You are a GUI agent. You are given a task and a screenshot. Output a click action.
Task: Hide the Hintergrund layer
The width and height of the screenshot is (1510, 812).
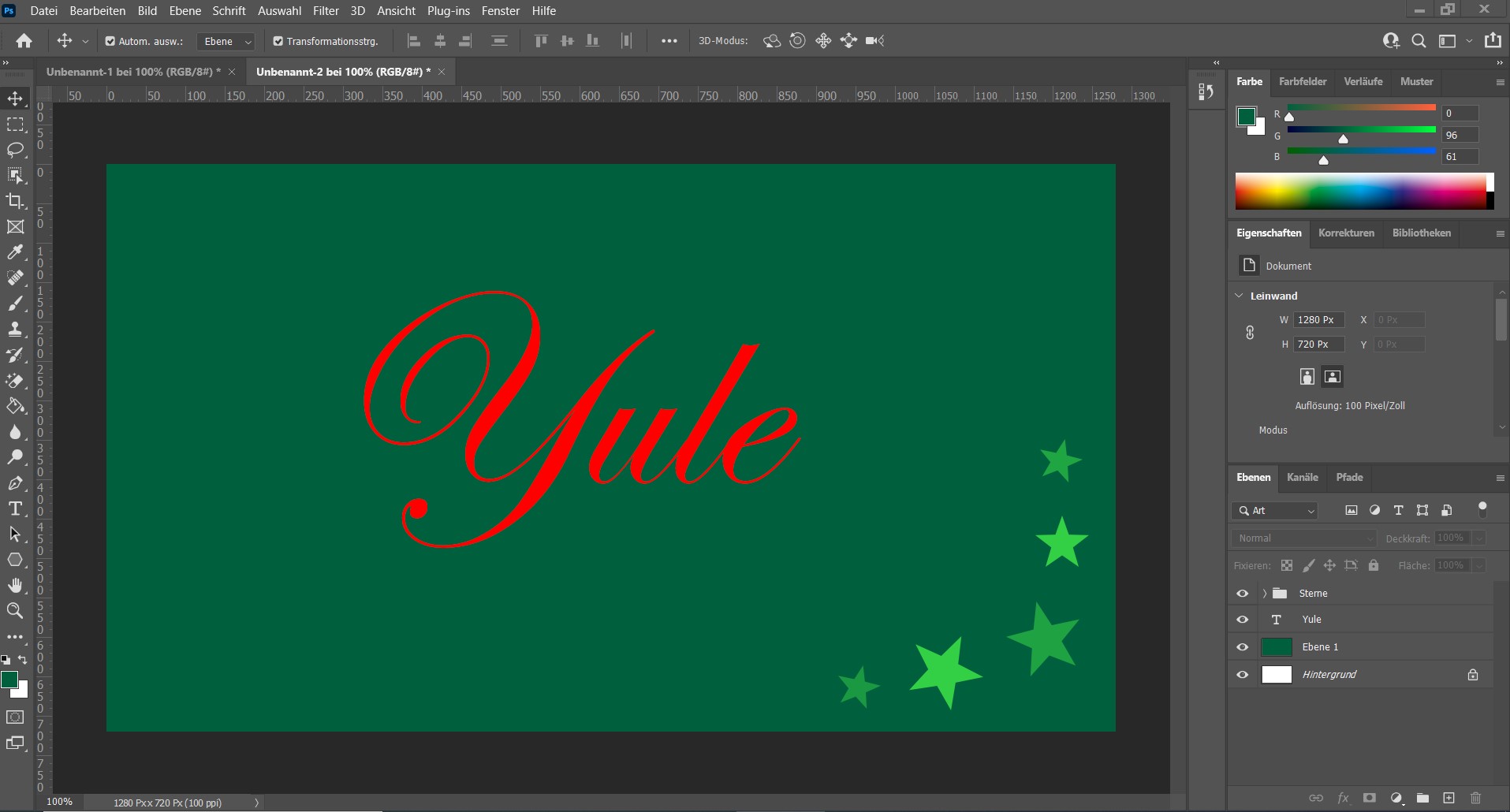click(1243, 675)
